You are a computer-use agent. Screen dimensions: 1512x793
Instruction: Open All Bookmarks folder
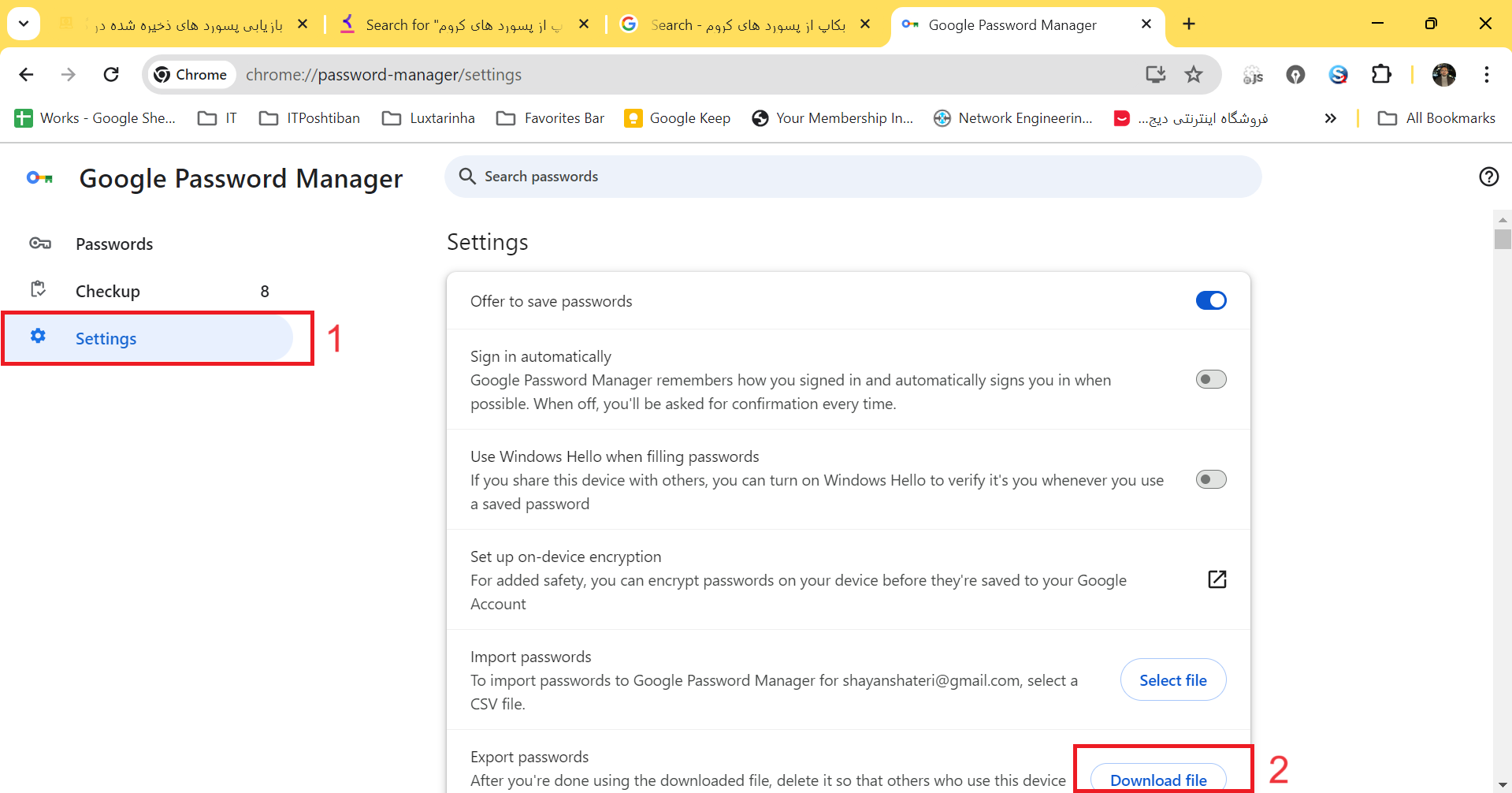[1436, 118]
